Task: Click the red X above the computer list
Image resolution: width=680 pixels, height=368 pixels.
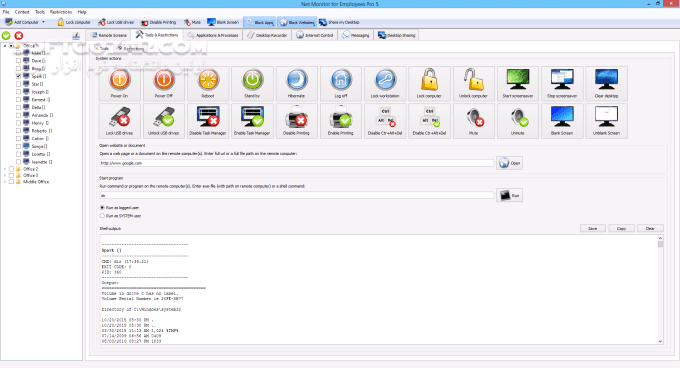Action: 19,36
